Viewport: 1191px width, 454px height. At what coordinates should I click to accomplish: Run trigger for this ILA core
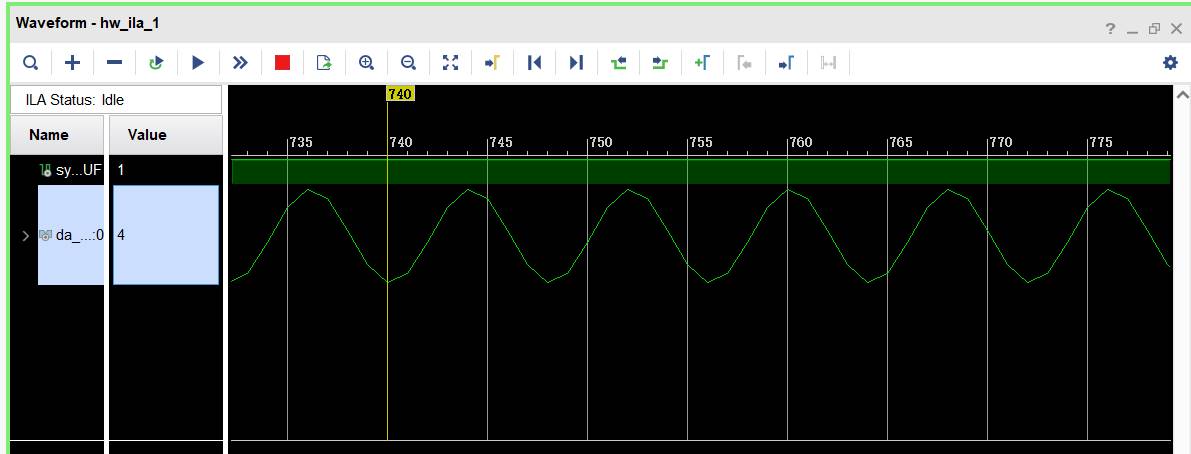click(198, 63)
